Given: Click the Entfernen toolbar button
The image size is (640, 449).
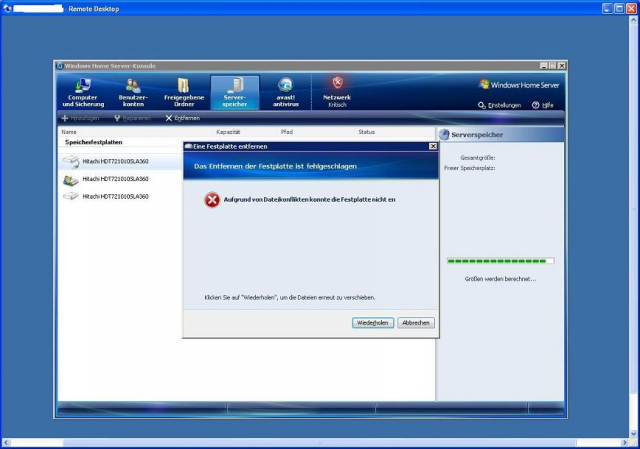Looking at the screenshot, I should click(182, 118).
